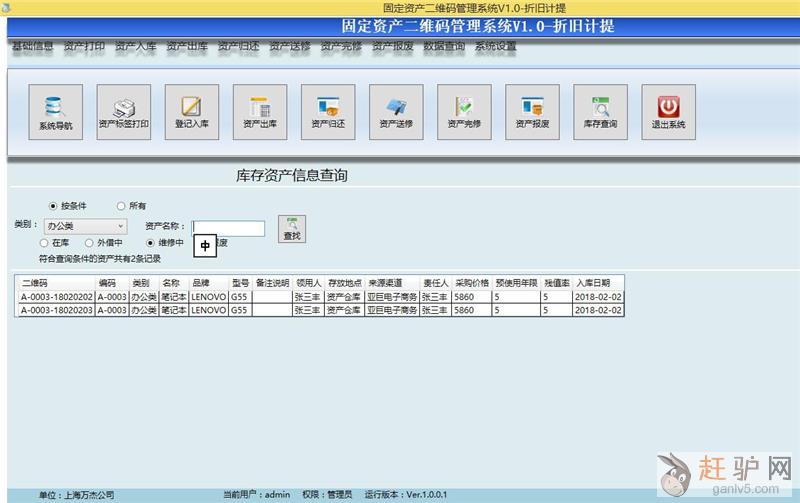This screenshot has height=503, width=800.
Task: Choose the 外借中 status radio button
Action: click(89, 243)
